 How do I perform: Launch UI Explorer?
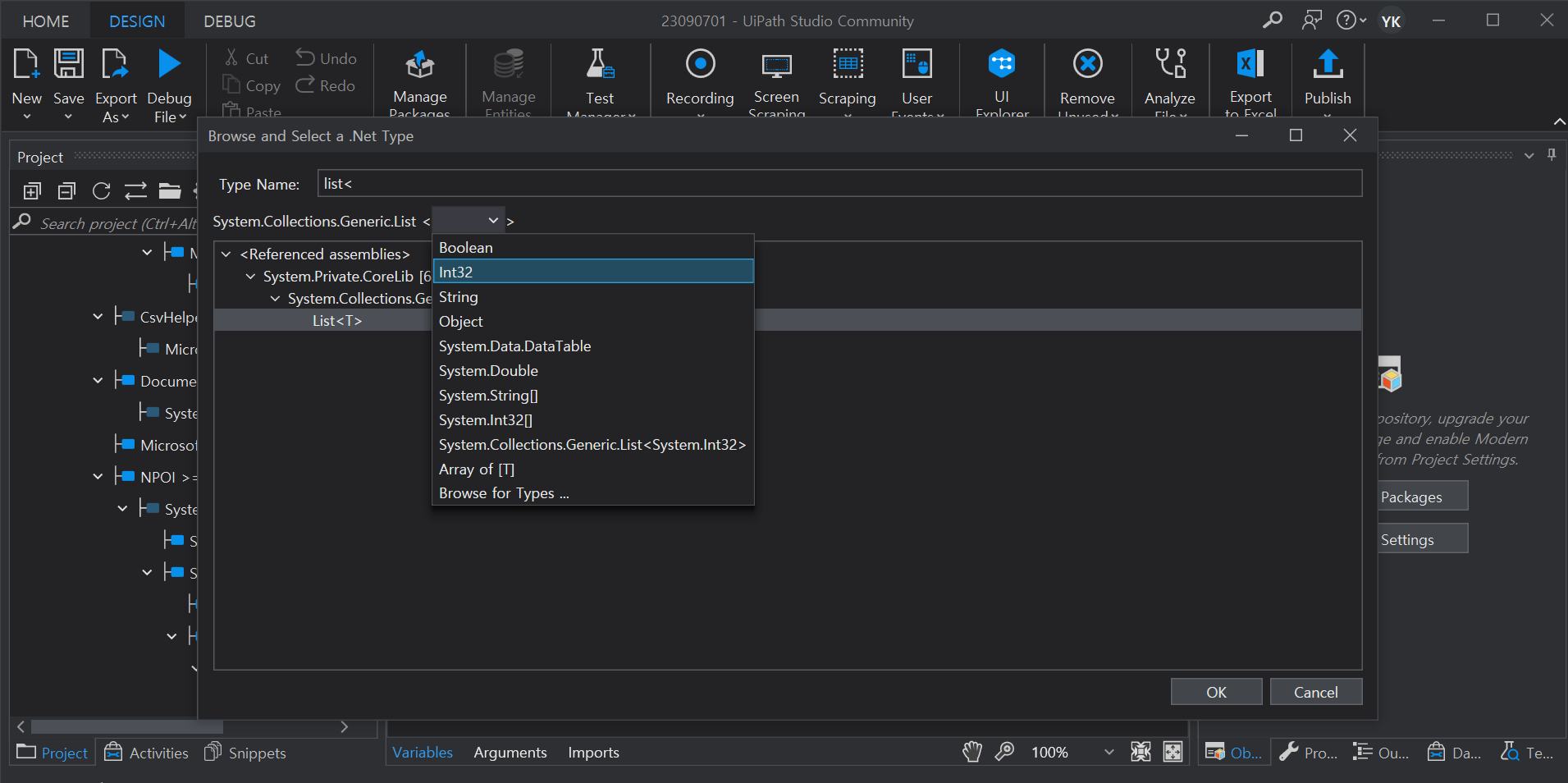tap(1002, 82)
